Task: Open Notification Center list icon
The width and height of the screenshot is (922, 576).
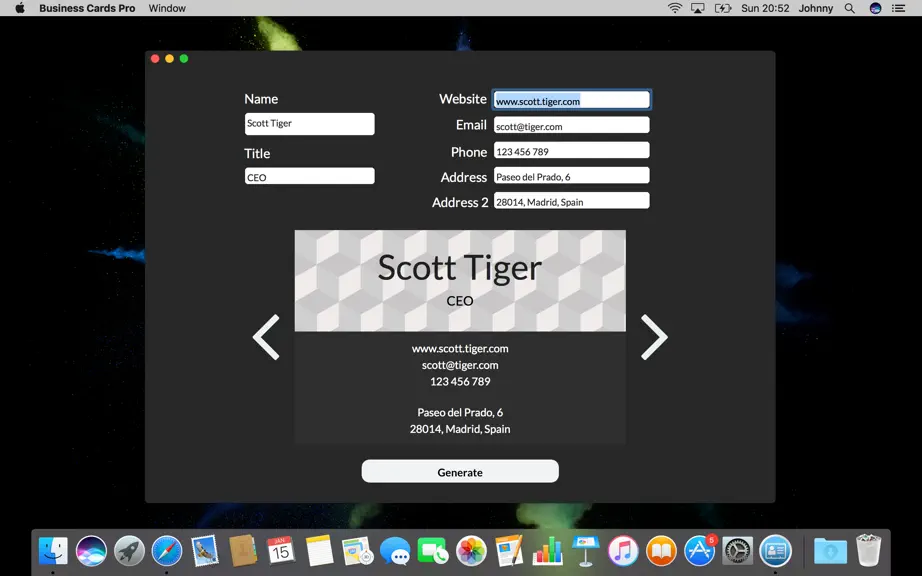Action: pyautogui.click(x=898, y=8)
